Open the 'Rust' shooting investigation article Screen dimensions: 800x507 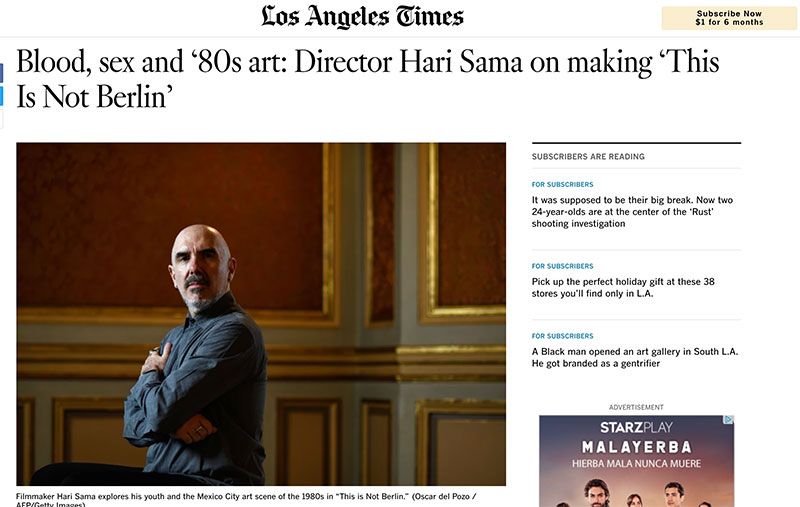click(632, 212)
